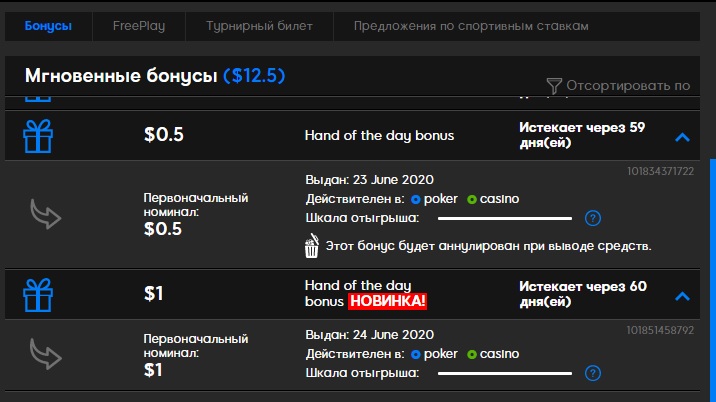The height and width of the screenshot is (402, 716).
Task: Collapse the $1 Hand of the day bonus
Action: [x=682, y=296]
